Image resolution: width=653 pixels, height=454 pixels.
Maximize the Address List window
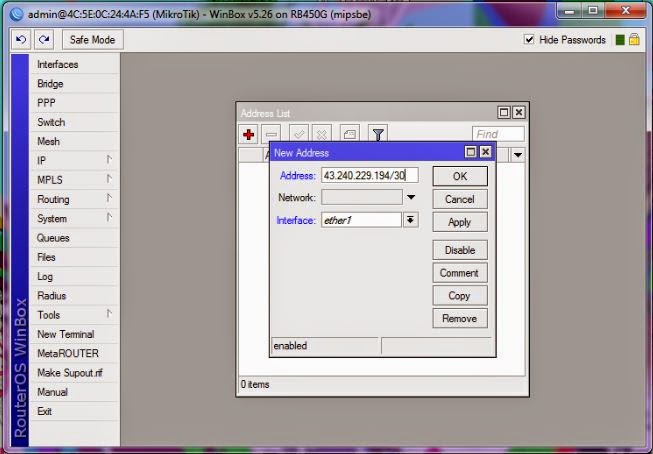[504, 112]
